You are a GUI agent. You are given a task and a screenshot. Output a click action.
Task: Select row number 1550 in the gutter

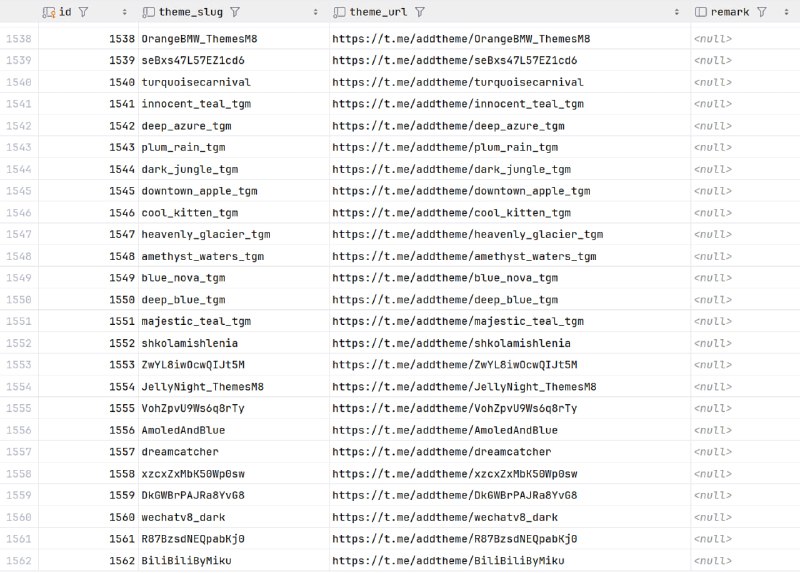[x=18, y=300]
